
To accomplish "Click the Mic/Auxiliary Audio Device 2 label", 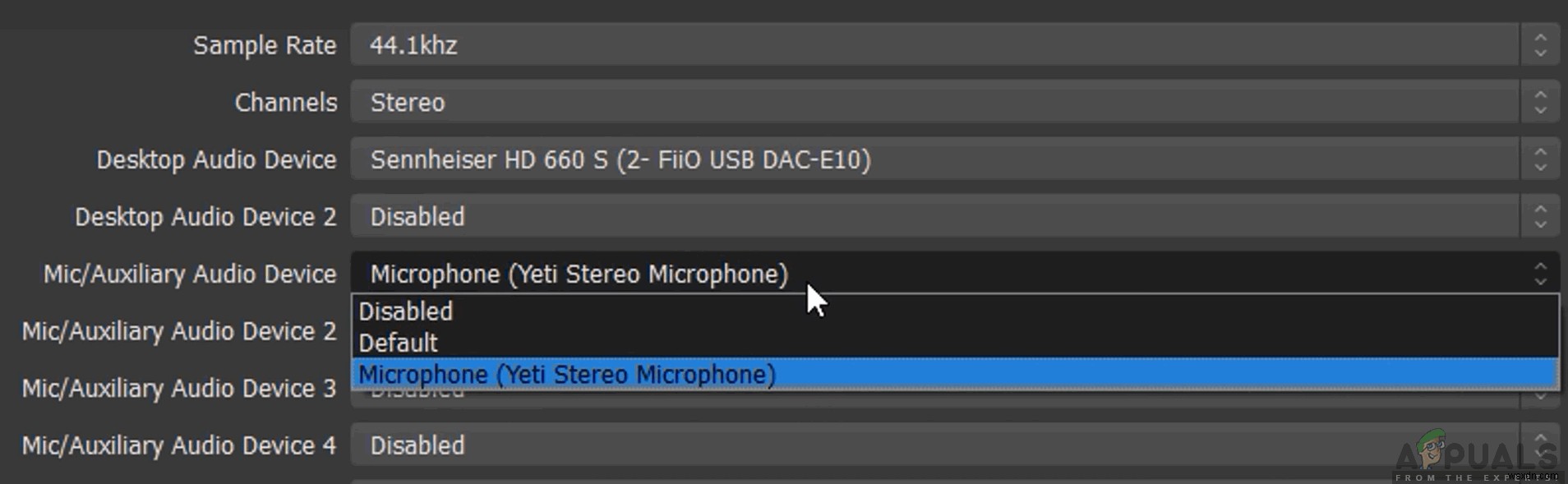I will pyautogui.click(x=179, y=331).
